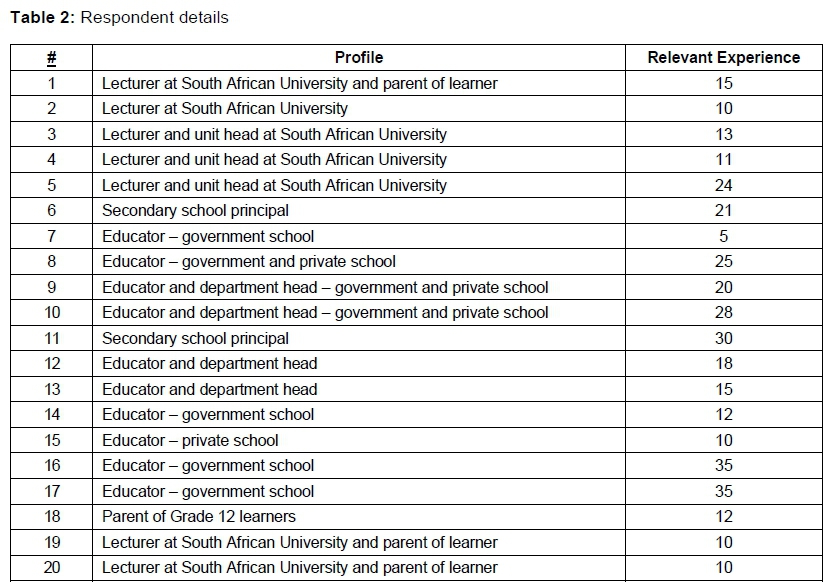Image resolution: width=829 pixels, height=586 pixels.
Task: Select "Educator – government and private school" cell
Action: 248,261
